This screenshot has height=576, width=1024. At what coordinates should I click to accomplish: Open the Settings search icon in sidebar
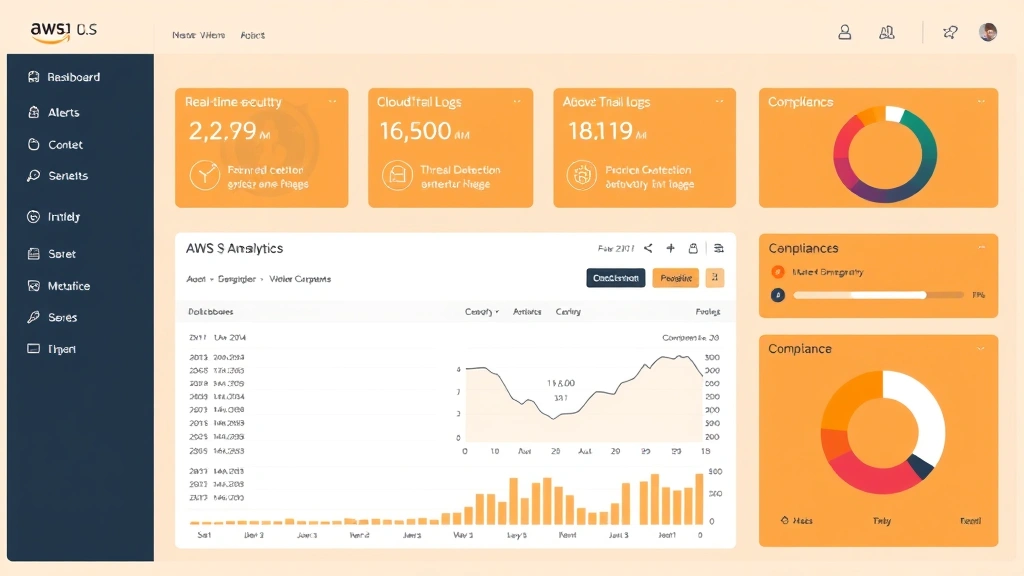click(35, 176)
